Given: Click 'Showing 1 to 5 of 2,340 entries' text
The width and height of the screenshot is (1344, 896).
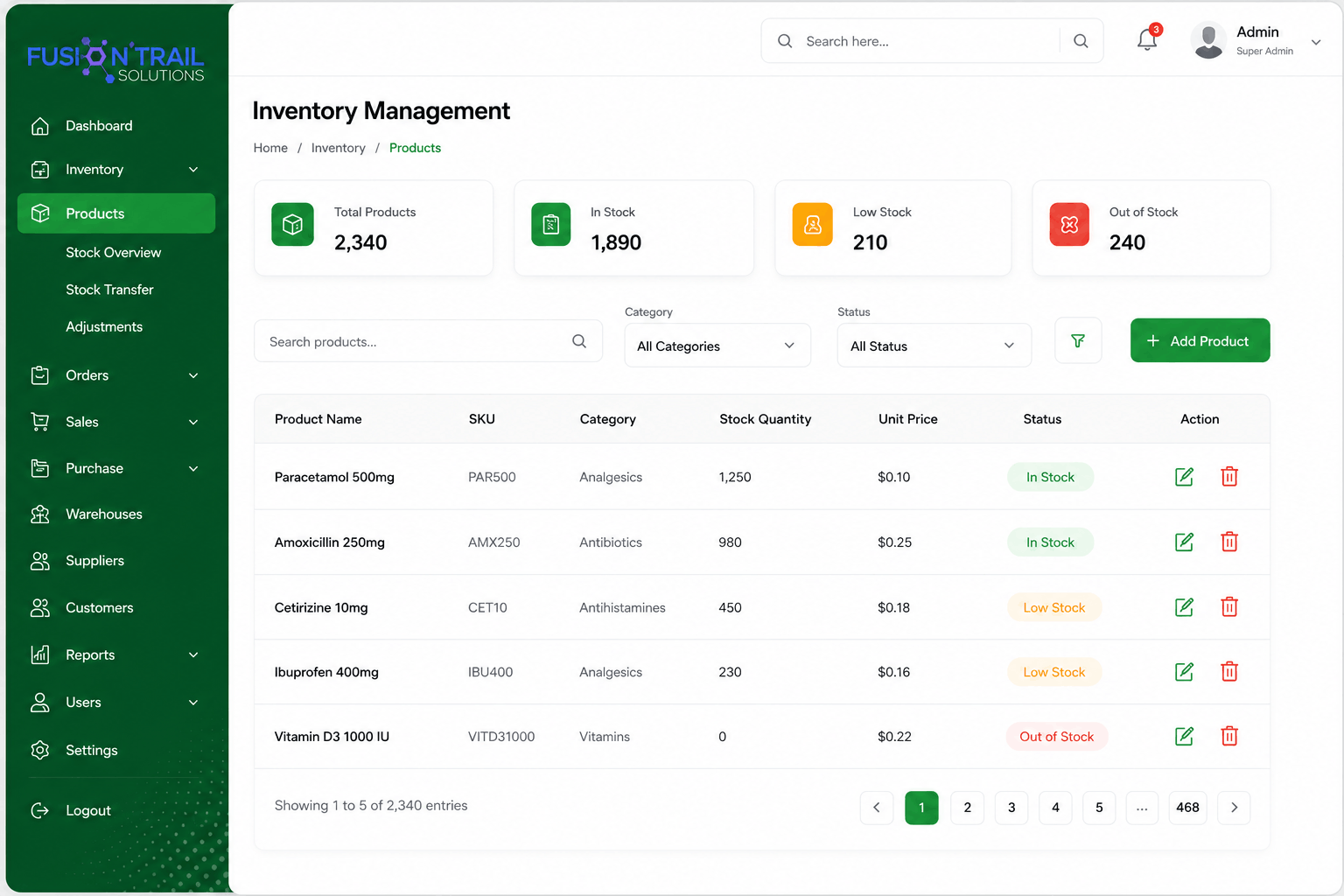Looking at the screenshot, I should coord(371,805).
